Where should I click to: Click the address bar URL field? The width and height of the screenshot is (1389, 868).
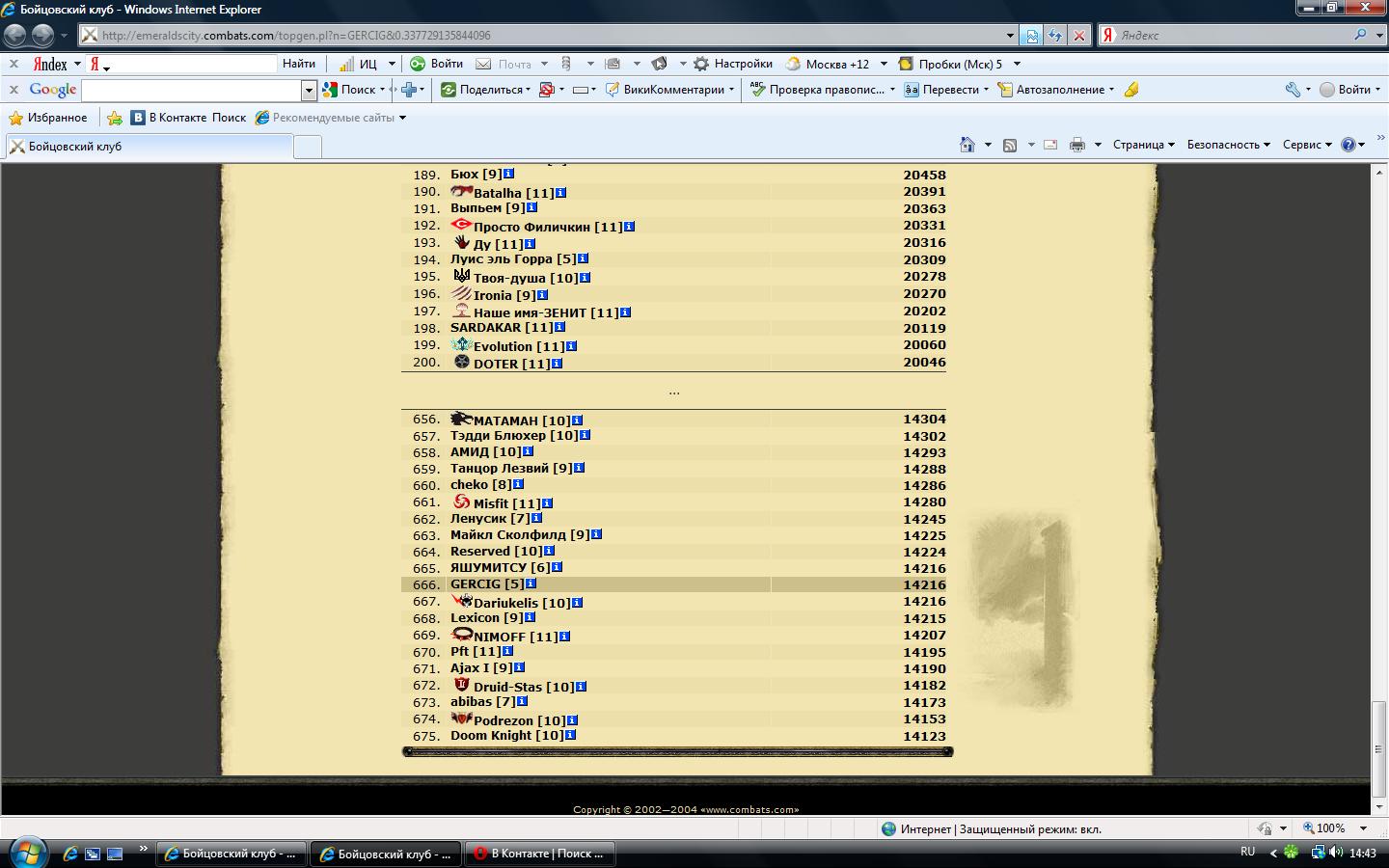(550, 36)
